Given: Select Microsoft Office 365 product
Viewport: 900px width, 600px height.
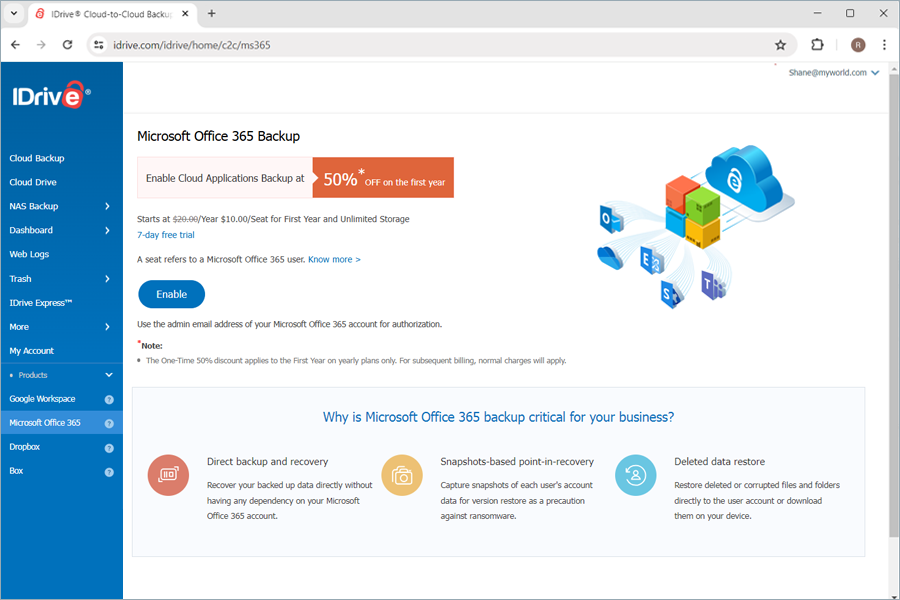Looking at the screenshot, I should (x=45, y=423).
